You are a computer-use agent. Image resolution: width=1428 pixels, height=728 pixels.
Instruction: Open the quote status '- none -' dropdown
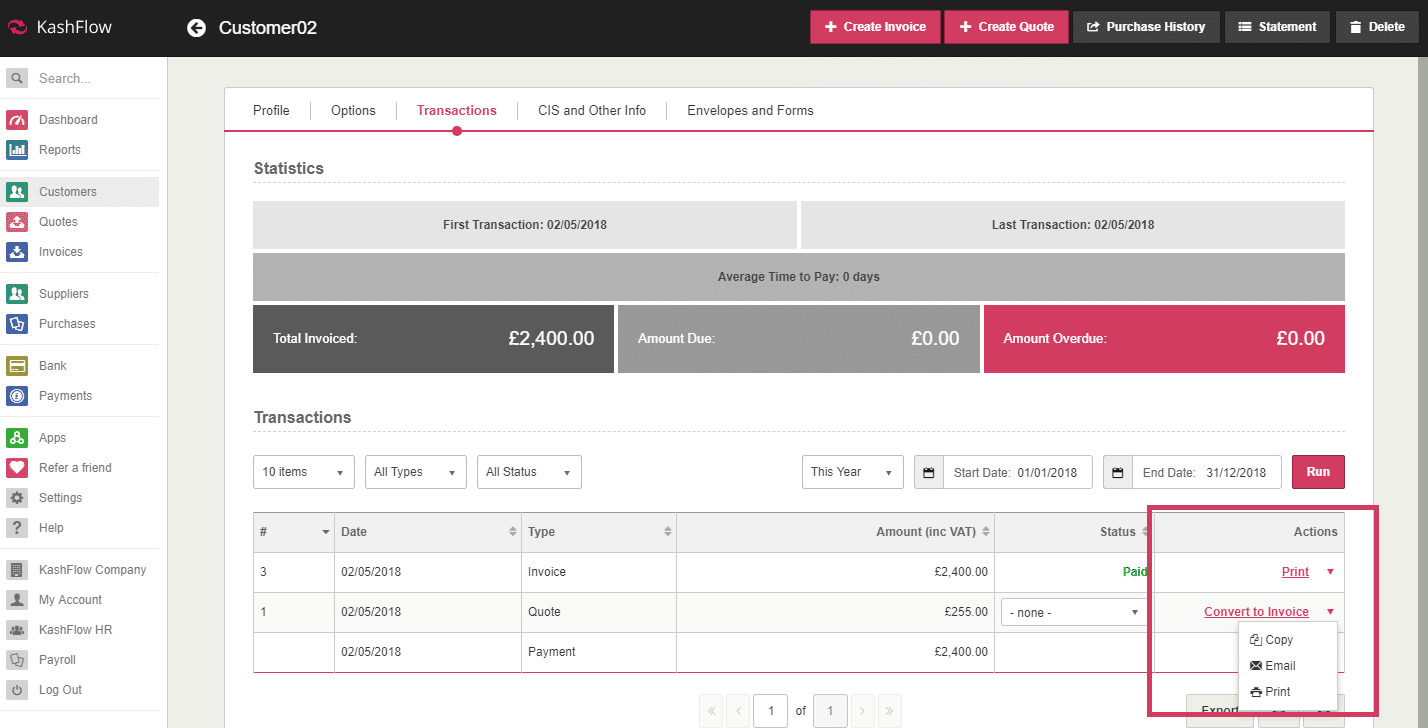click(x=1074, y=612)
